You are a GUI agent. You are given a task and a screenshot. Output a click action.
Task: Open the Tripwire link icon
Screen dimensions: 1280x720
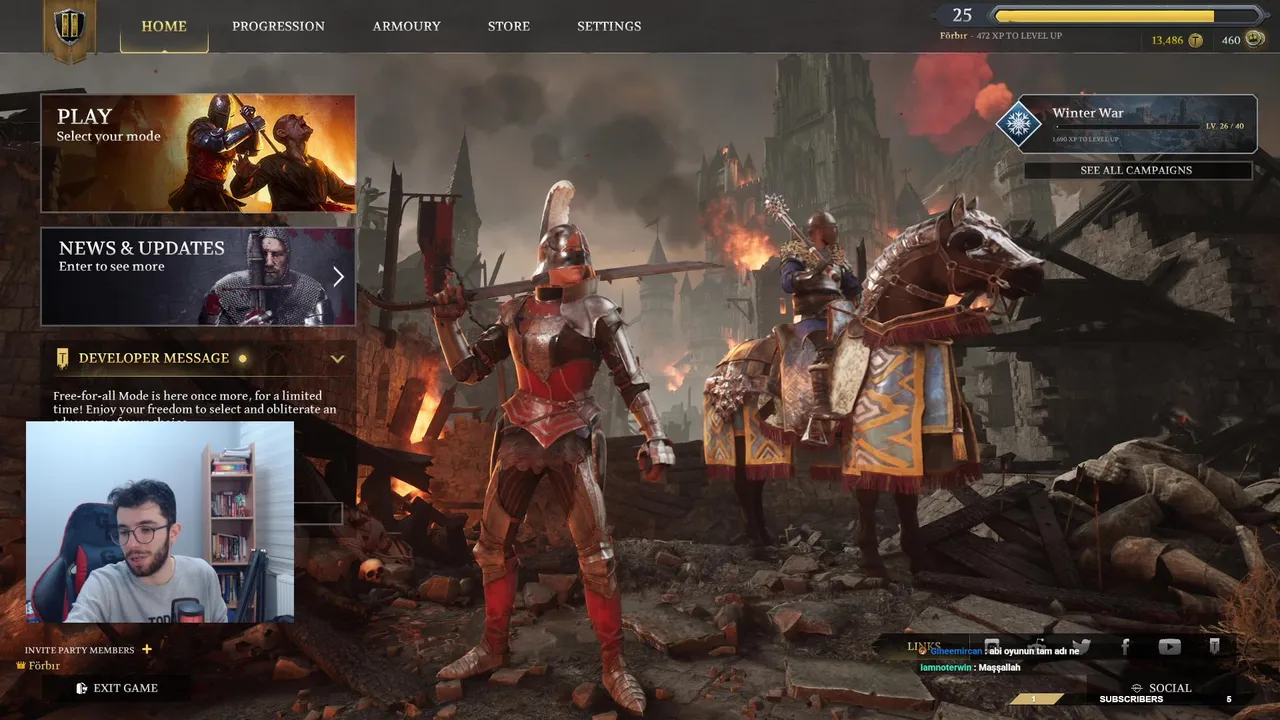tap(1214, 647)
